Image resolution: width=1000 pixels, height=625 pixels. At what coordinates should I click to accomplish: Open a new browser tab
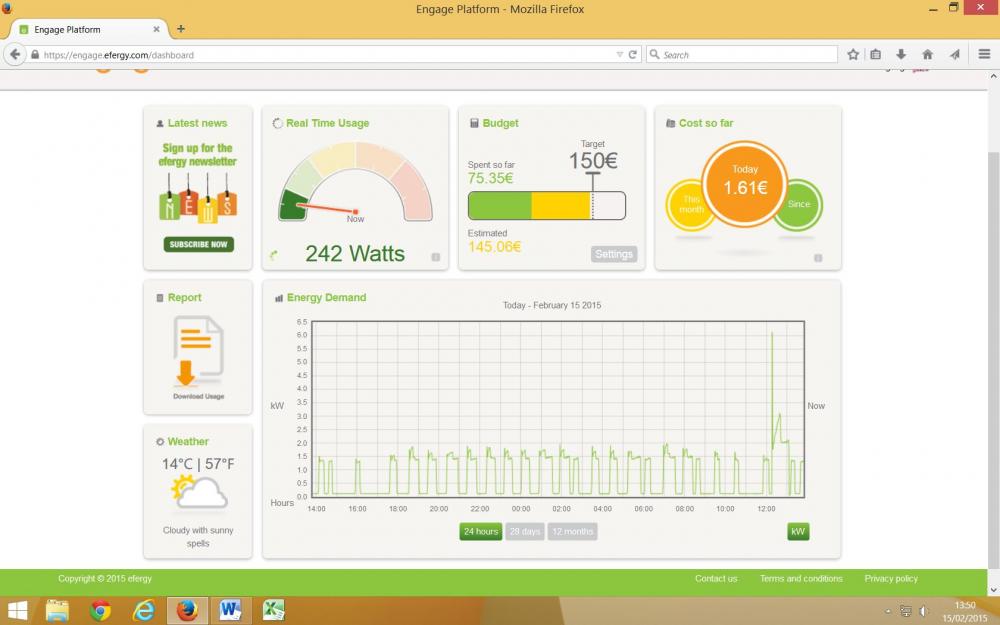point(180,29)
